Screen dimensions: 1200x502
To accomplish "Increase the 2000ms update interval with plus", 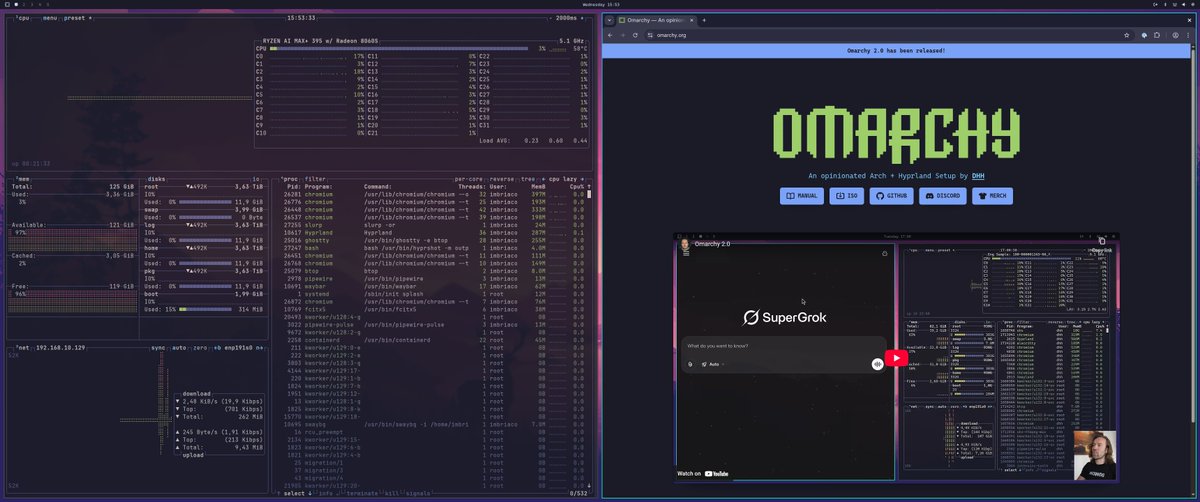I will [x=580, y=17].
